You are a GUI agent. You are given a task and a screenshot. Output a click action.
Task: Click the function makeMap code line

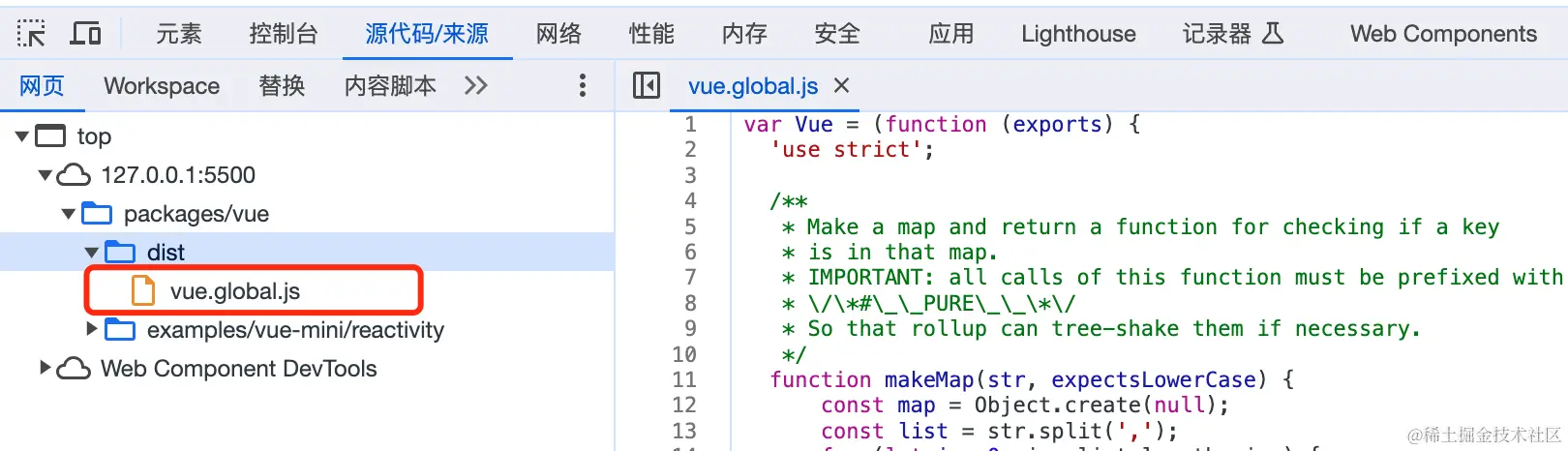(1032, 379)
